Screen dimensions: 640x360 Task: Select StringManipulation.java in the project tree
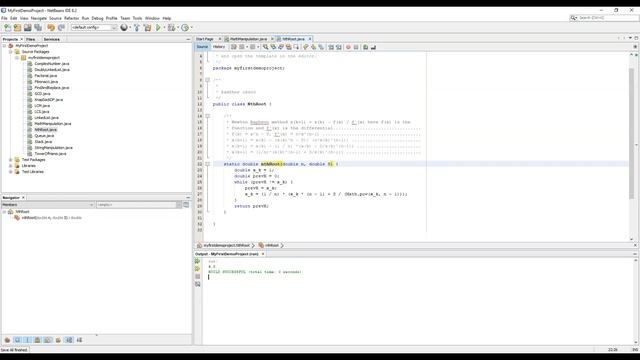(53, 148)
